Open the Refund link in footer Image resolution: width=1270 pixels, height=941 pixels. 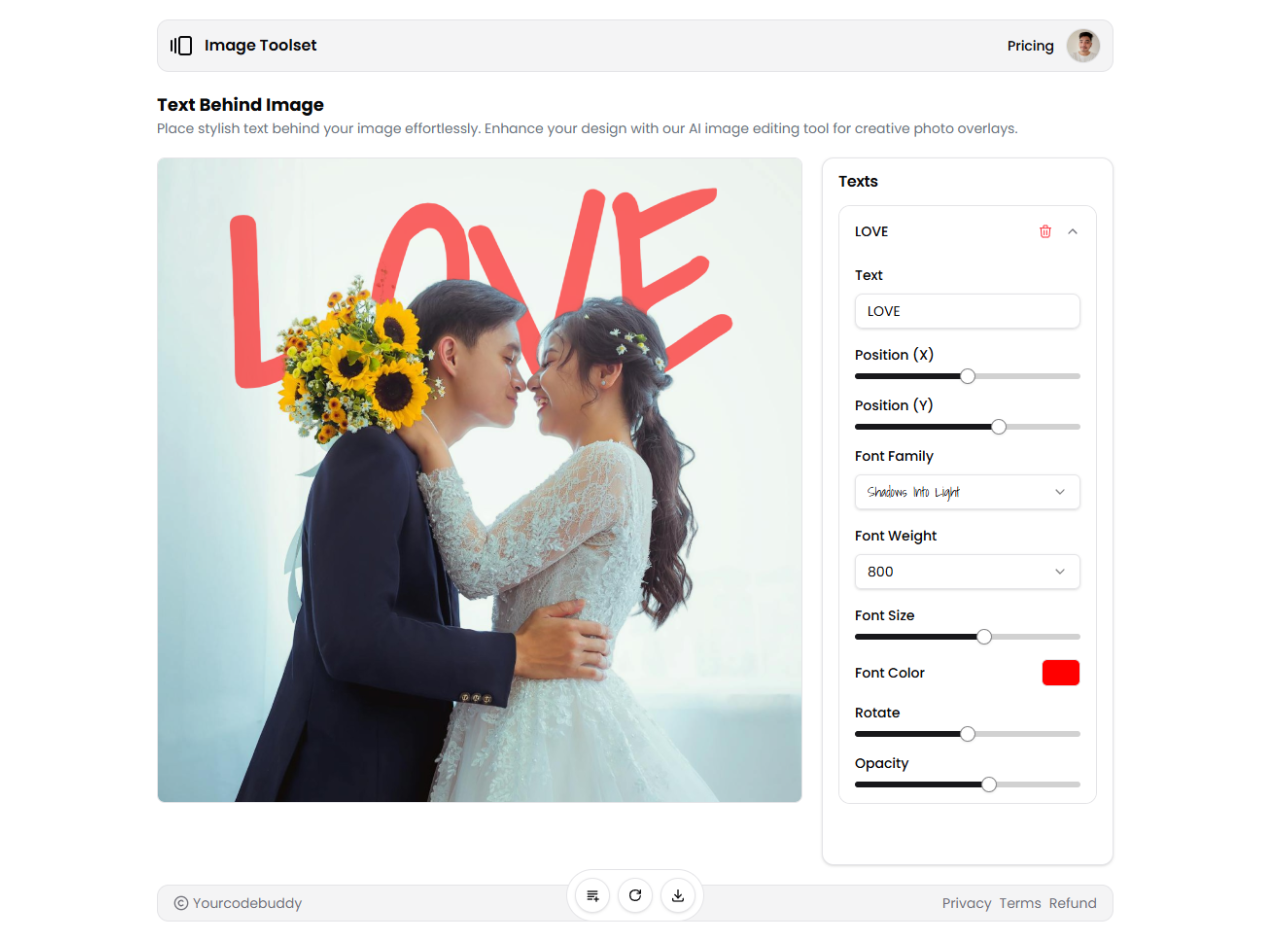(1072, 903)
